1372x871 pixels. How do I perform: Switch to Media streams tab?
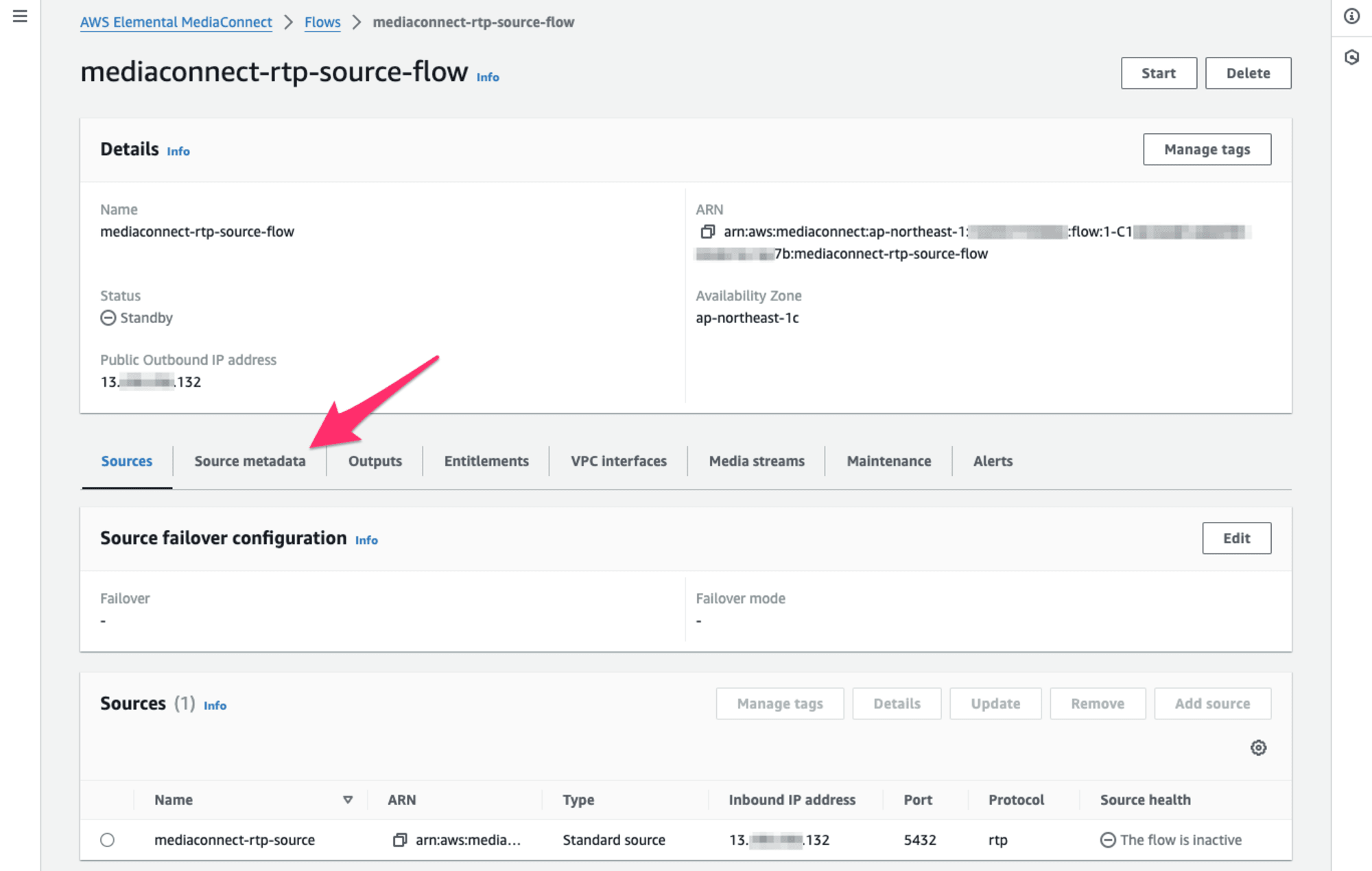pos(757,461)
